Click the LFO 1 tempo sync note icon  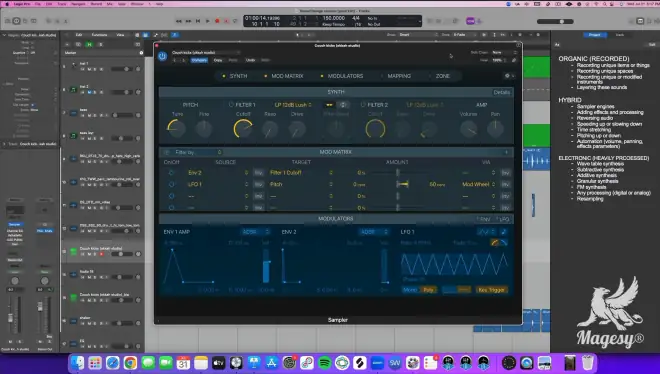(x=504, y=232)
